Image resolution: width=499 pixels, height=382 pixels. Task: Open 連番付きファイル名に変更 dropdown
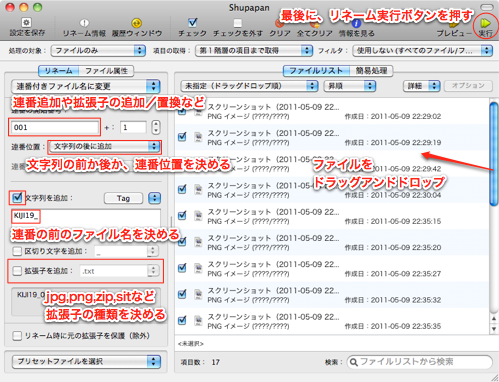(x=86, y=86)
